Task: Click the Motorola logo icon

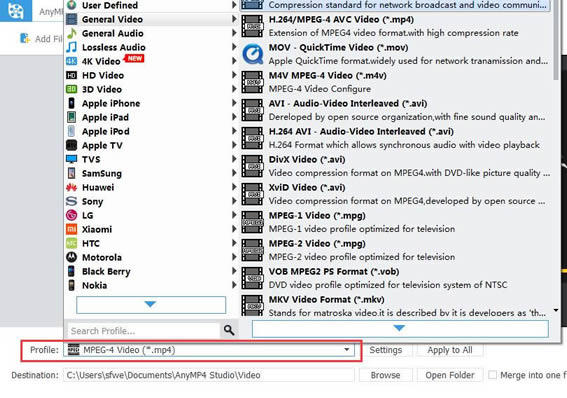Action: 71,257
